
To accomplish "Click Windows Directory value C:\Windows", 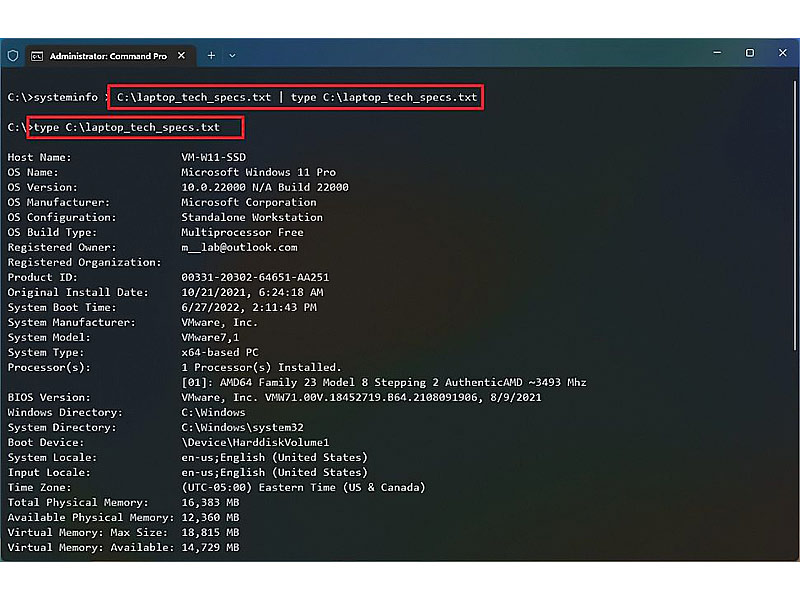I will click(213, 412).
